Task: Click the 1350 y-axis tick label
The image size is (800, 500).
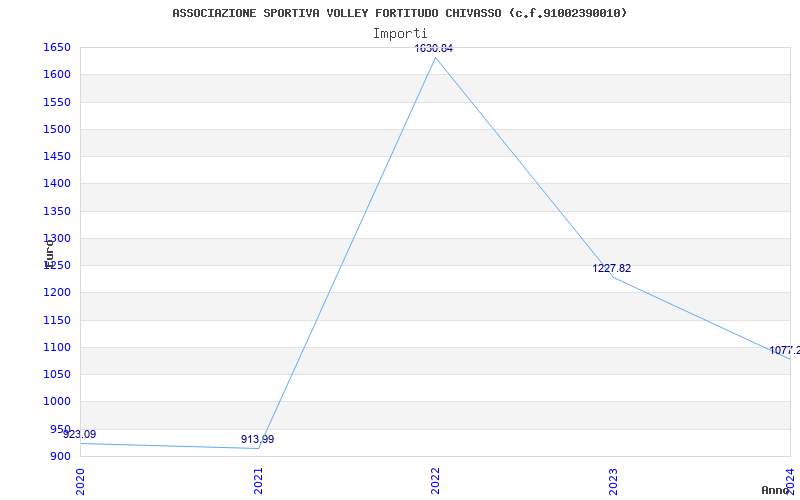Action: tap(57, 212)
